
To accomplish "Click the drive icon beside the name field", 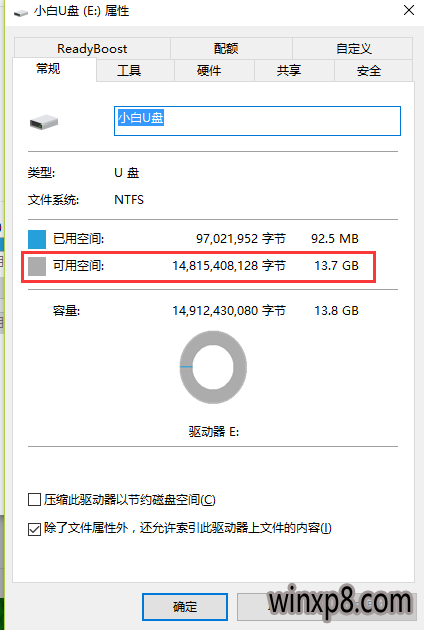I will pos(44,122).
